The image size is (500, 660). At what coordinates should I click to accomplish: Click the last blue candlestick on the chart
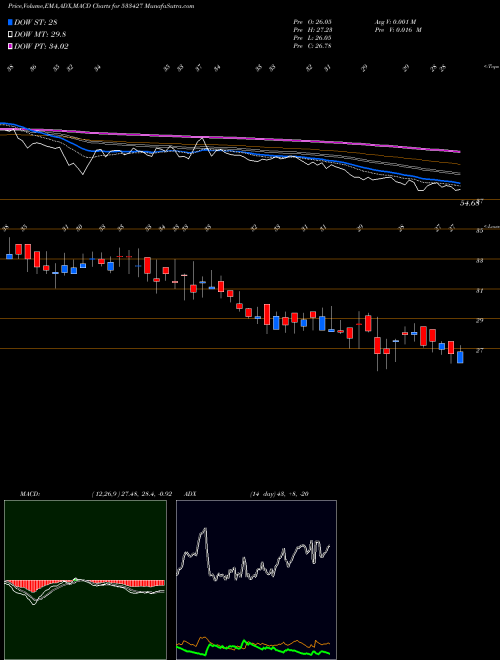point(460,357)
